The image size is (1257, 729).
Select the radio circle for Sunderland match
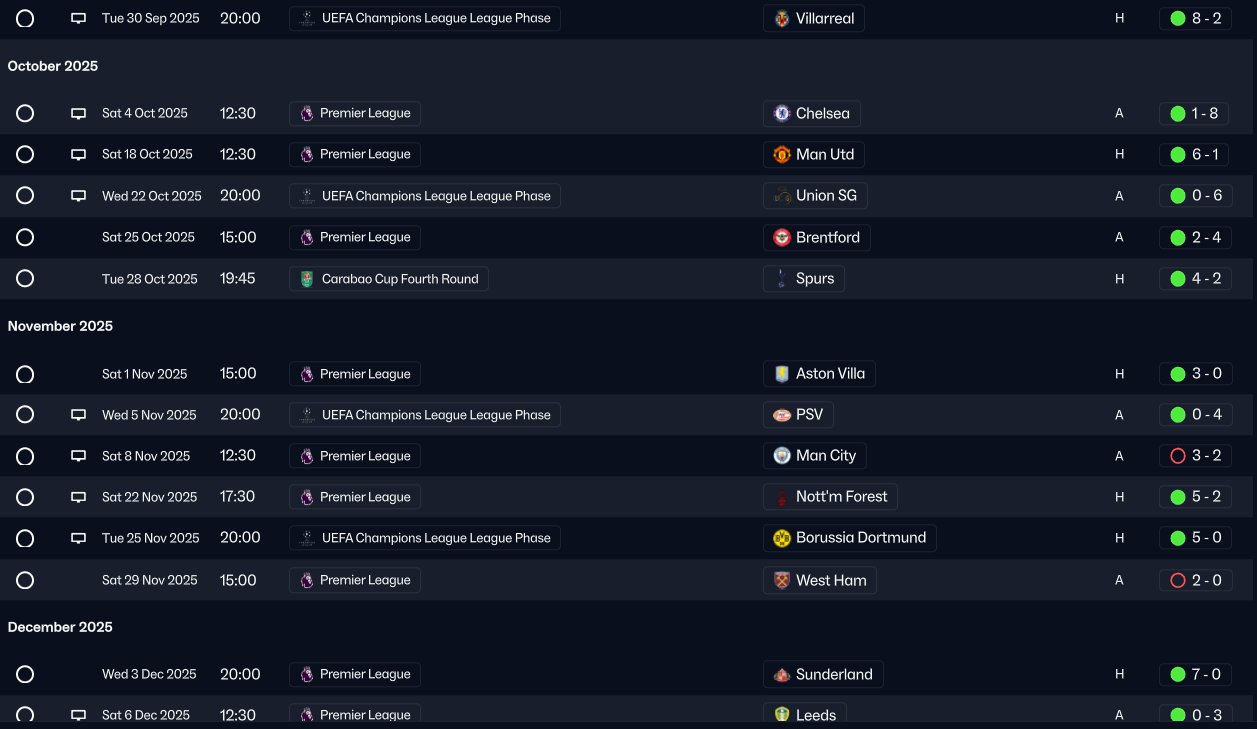25,675
